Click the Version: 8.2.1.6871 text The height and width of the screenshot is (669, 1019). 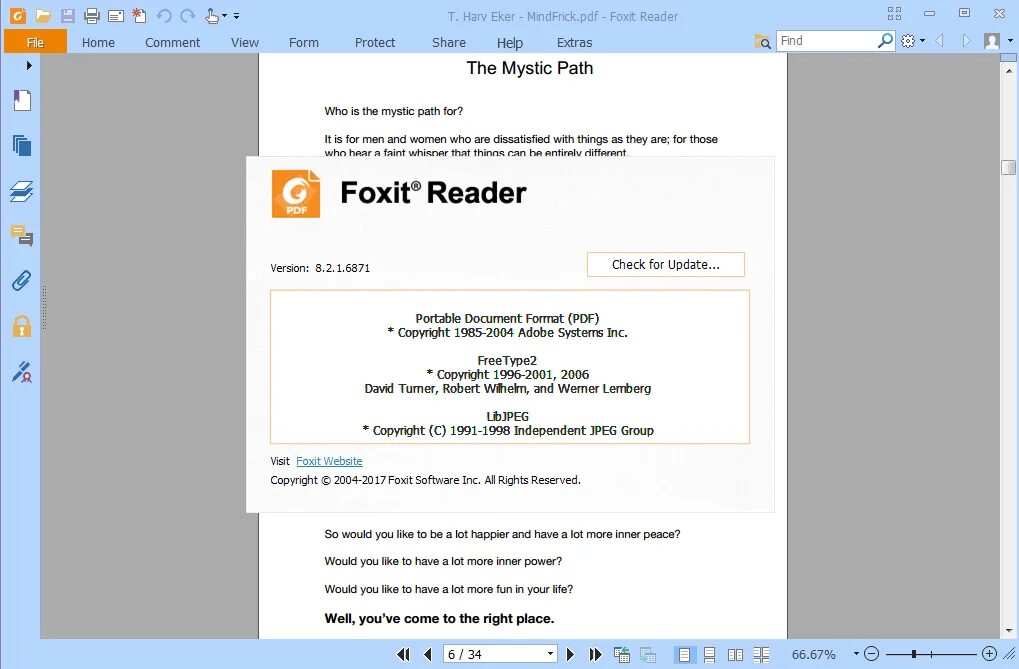pos(320,268)
